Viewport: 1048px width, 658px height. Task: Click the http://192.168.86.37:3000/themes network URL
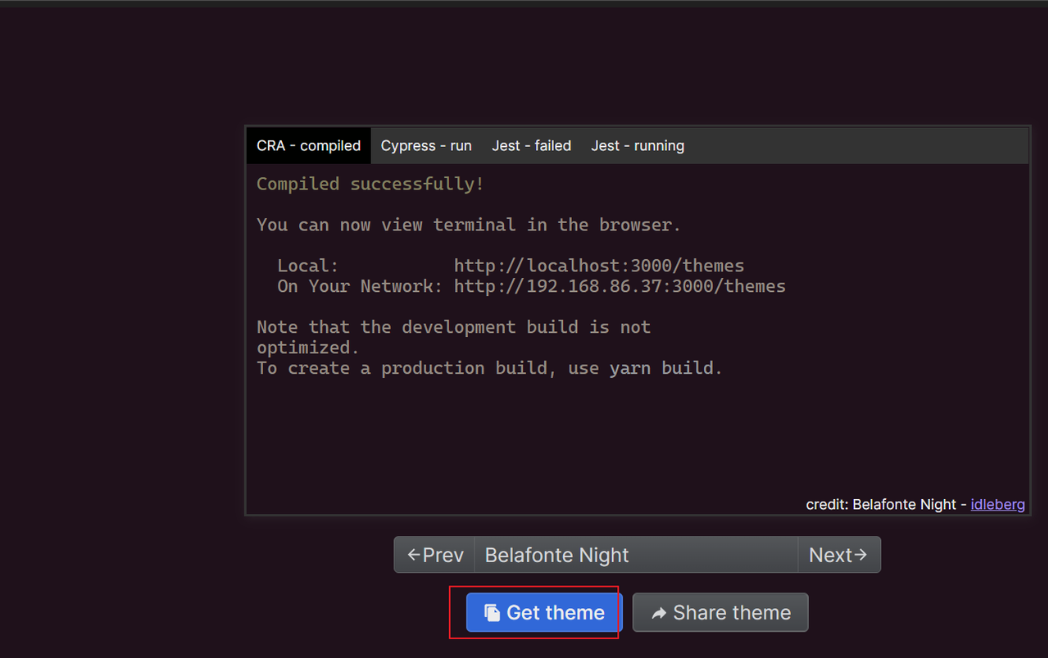(x=620, y=286)
